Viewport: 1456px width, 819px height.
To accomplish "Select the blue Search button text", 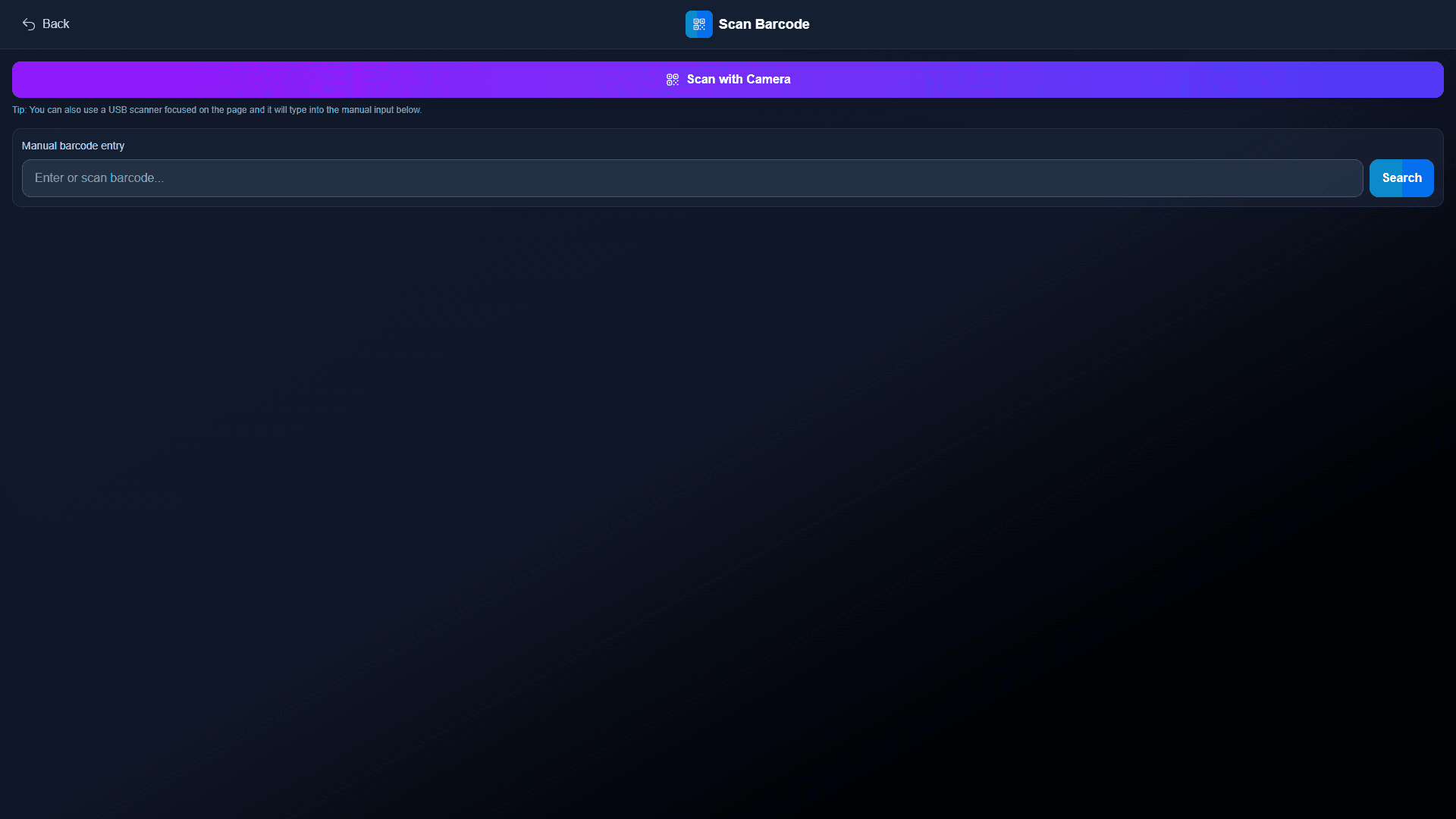I will click(x=1401, y=178).
